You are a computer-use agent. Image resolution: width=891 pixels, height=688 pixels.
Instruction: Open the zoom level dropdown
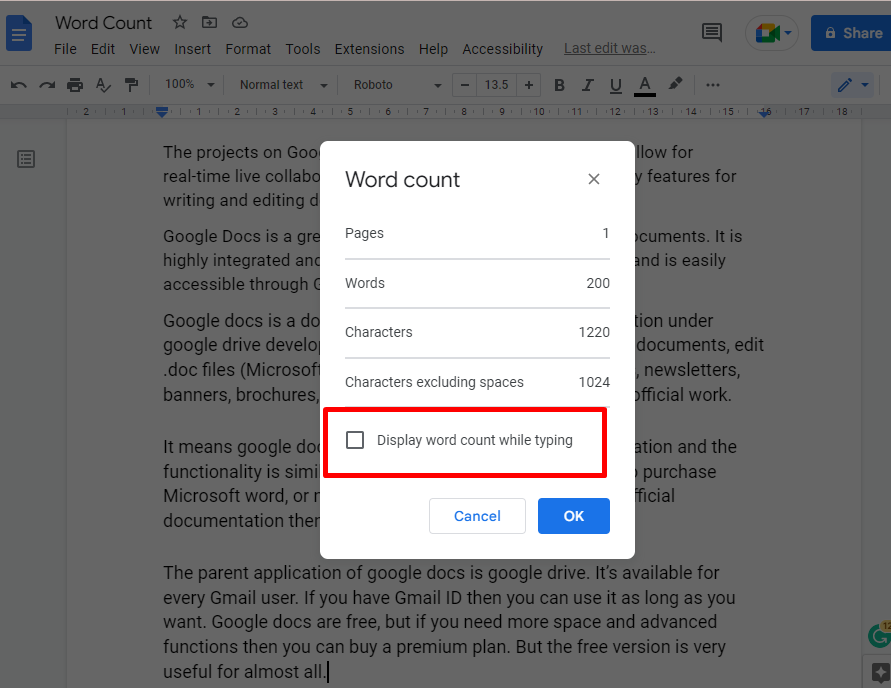coord(190,85)
